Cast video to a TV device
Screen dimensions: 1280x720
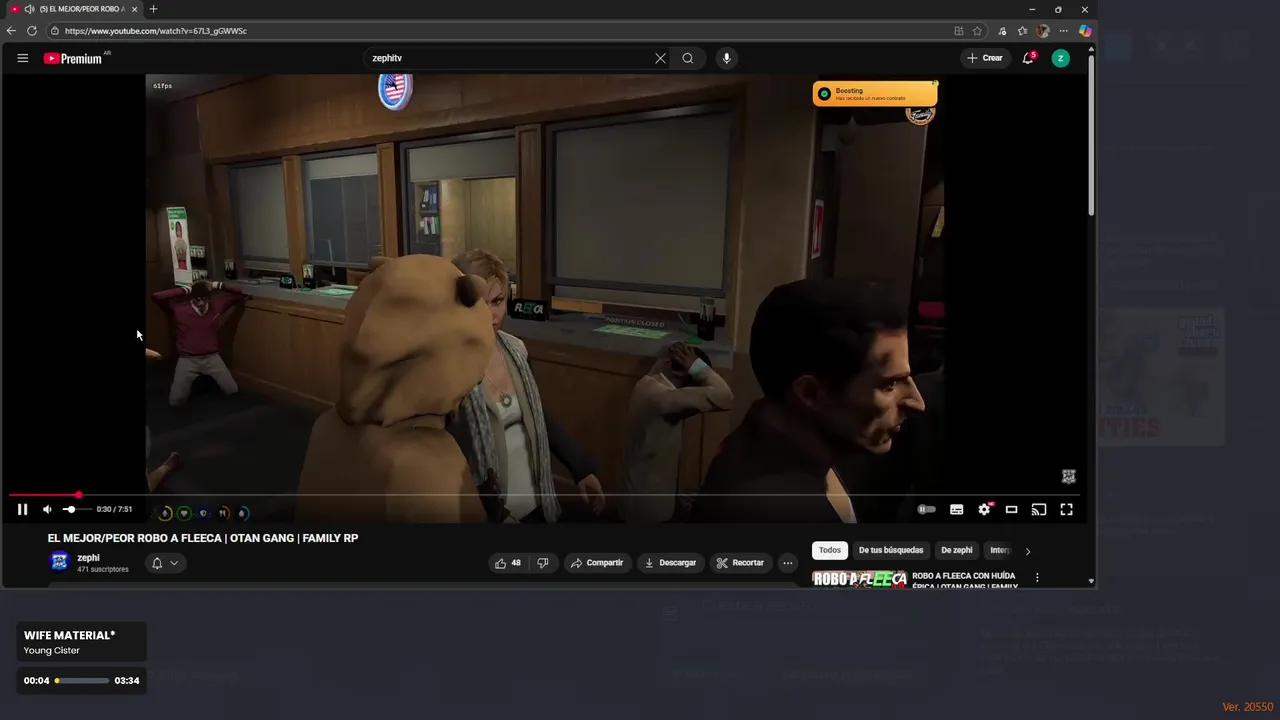[x=1039, y=509]
